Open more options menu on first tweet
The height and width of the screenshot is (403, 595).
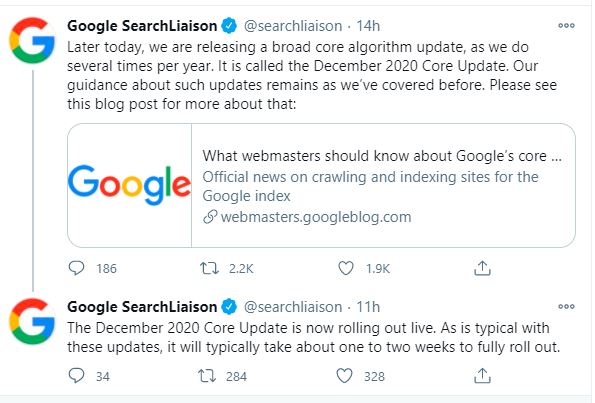(x=566, y=25)
